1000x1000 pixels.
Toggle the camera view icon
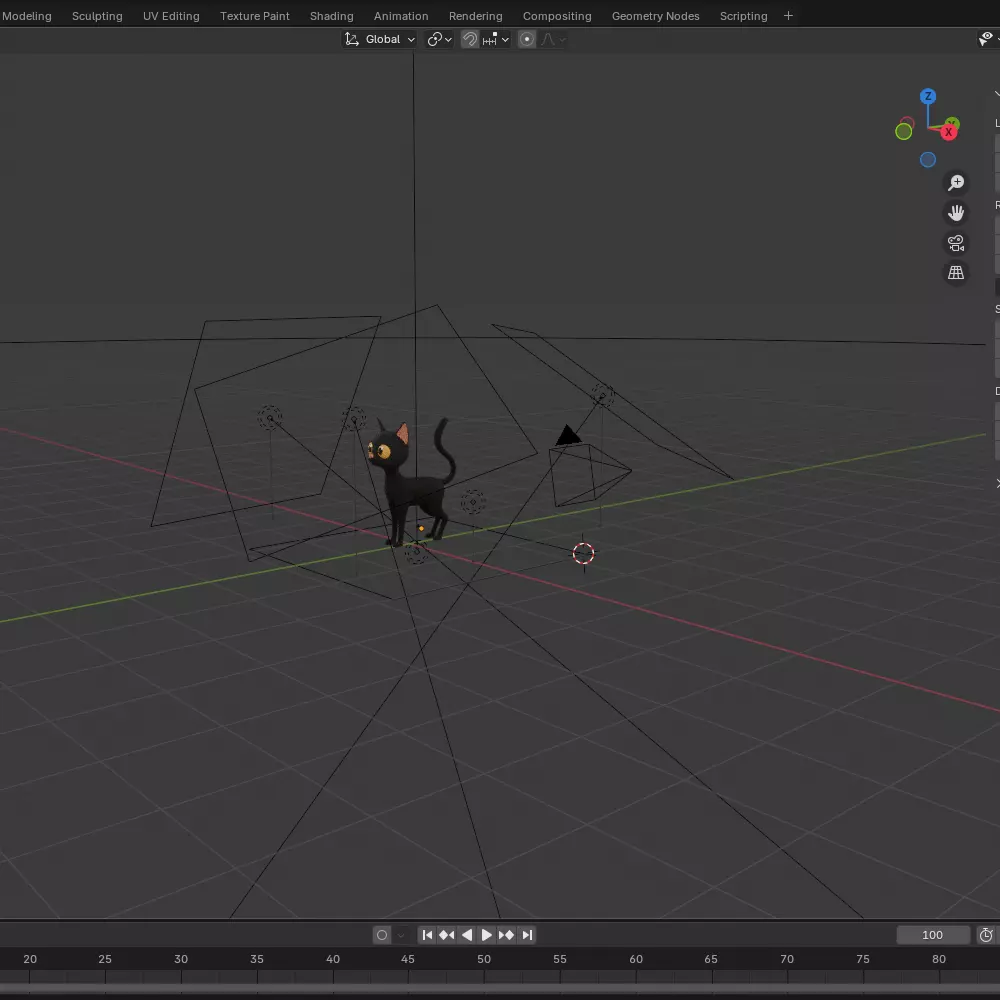point(955,243)
